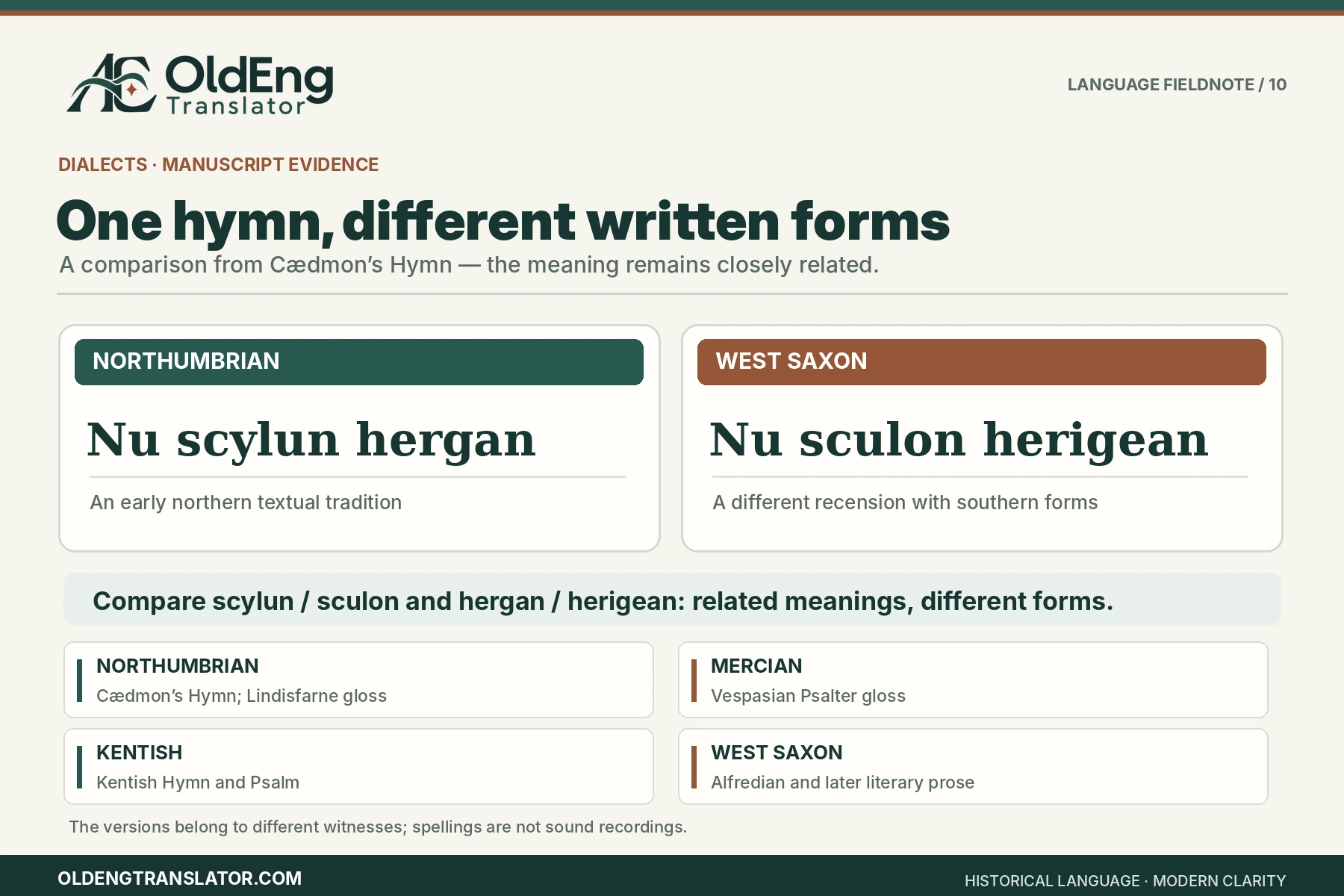Screen dimensions: 1344x896
Task: Open the MERCIAN dialect card heading
Action: [756, 666]
